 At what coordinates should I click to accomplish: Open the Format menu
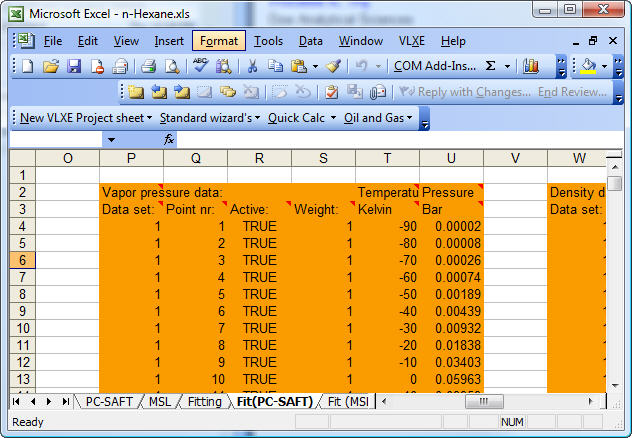219,41
